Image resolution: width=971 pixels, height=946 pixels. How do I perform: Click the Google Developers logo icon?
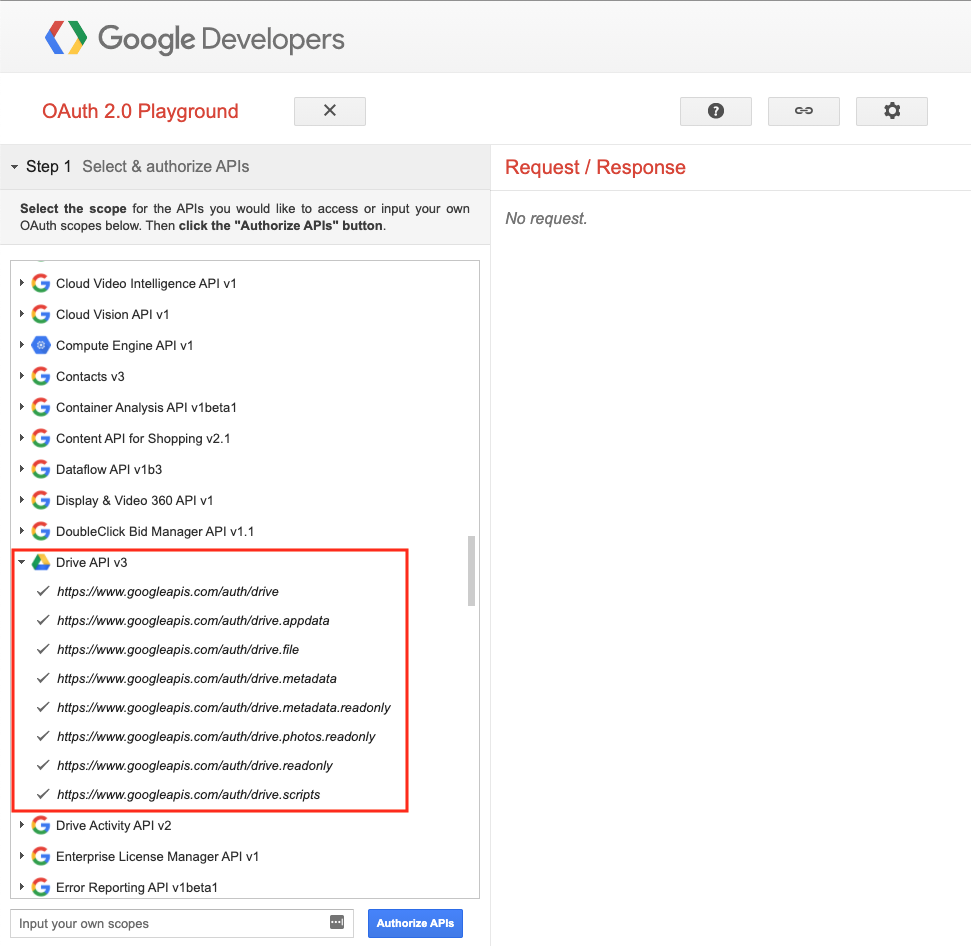(x=66, y=38)
